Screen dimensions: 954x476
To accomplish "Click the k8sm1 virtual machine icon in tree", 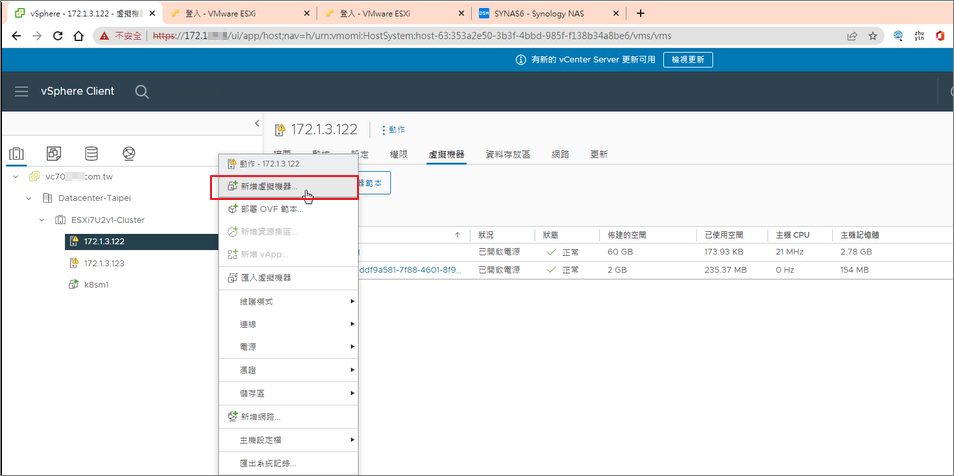I will [x=74, y=284].
